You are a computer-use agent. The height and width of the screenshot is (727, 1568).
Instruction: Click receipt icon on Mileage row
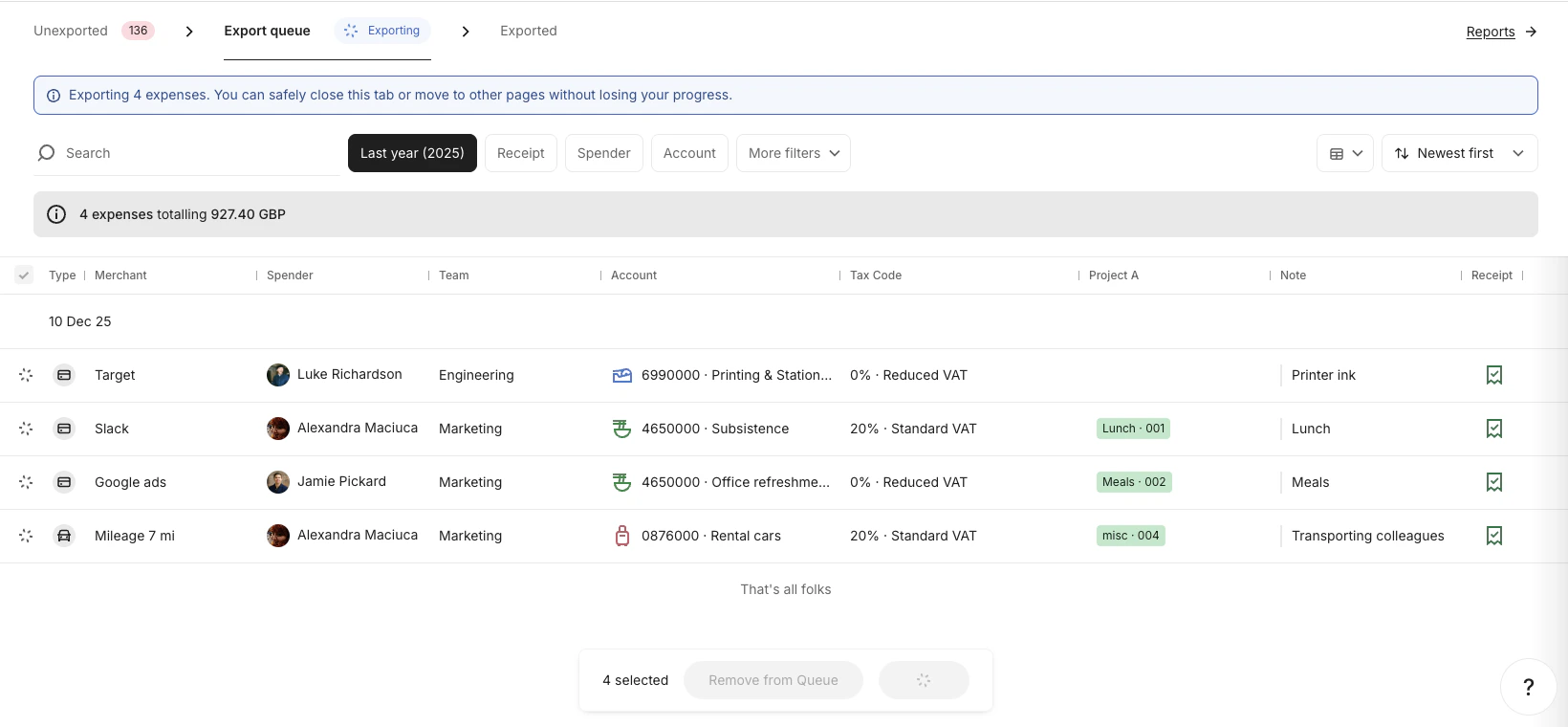pyautogui.click(x=1493, y=536)
